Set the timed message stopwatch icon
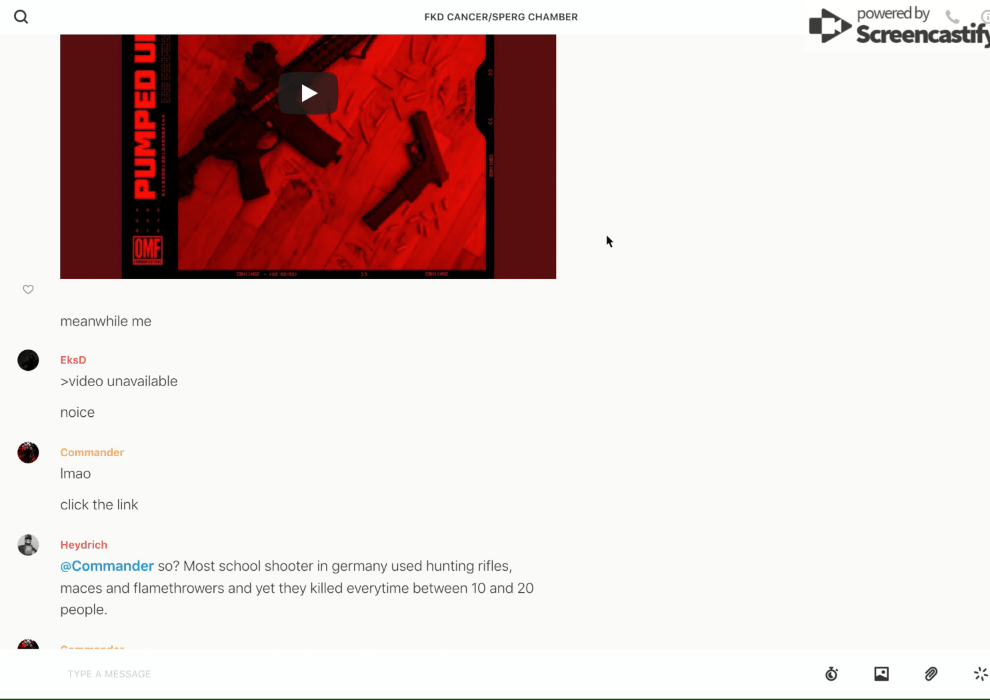Viewport: 990px width, 700px height. tap(831, 674)
